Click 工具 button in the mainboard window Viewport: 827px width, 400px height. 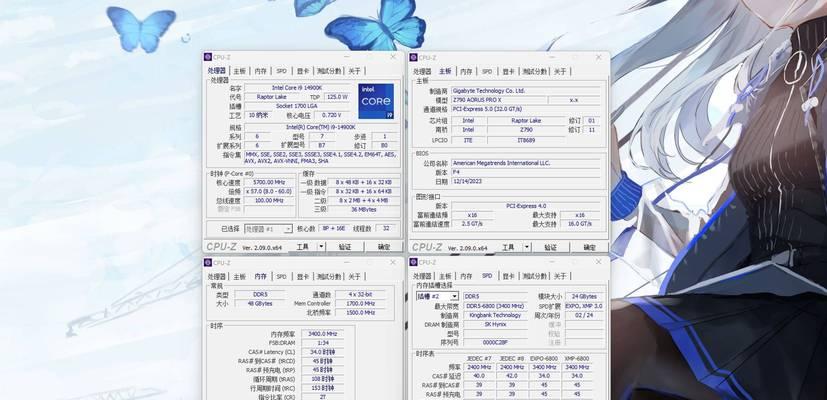(508, 247)
